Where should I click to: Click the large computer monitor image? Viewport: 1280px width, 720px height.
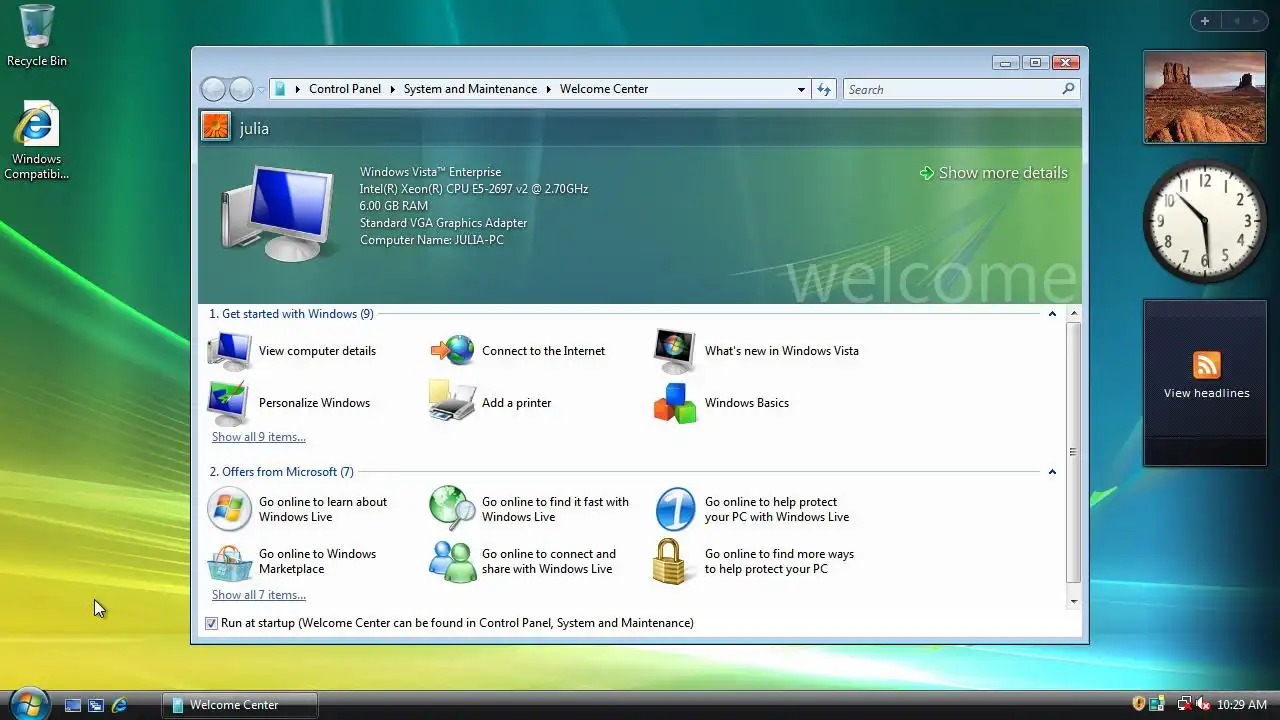277,213
